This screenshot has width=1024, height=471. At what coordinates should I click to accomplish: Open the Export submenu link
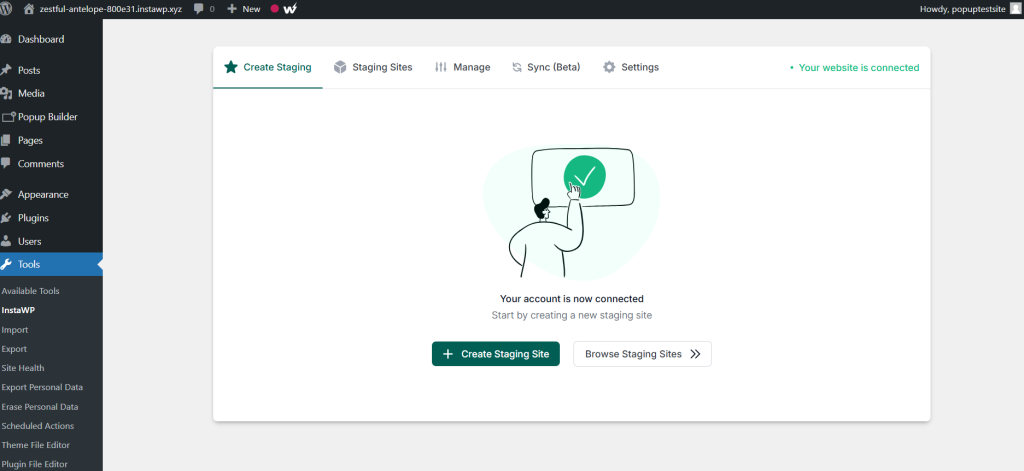point(14,349)
